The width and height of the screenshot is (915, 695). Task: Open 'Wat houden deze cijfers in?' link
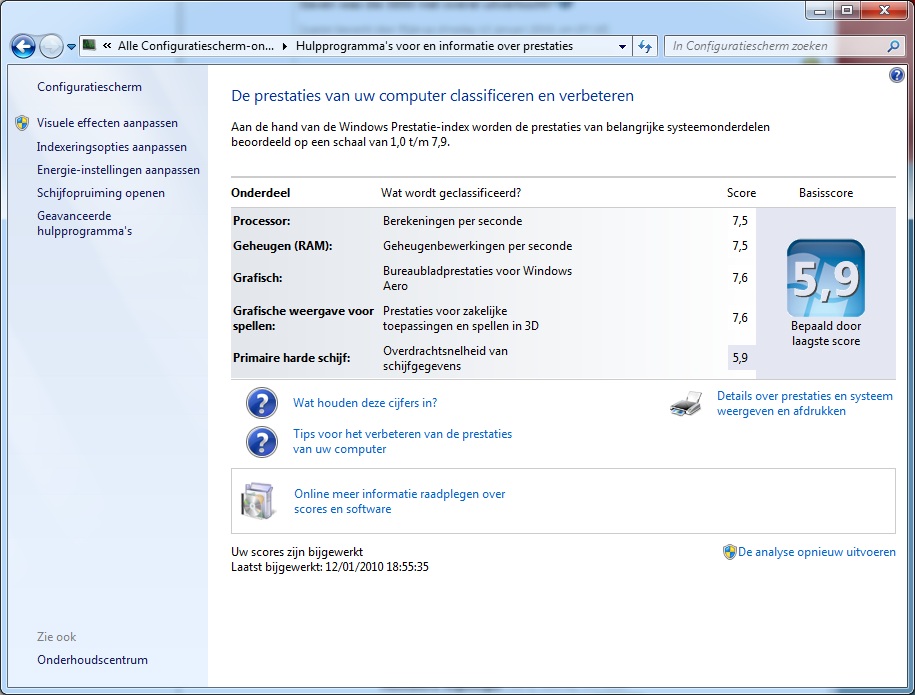click(x=365, y=403)
